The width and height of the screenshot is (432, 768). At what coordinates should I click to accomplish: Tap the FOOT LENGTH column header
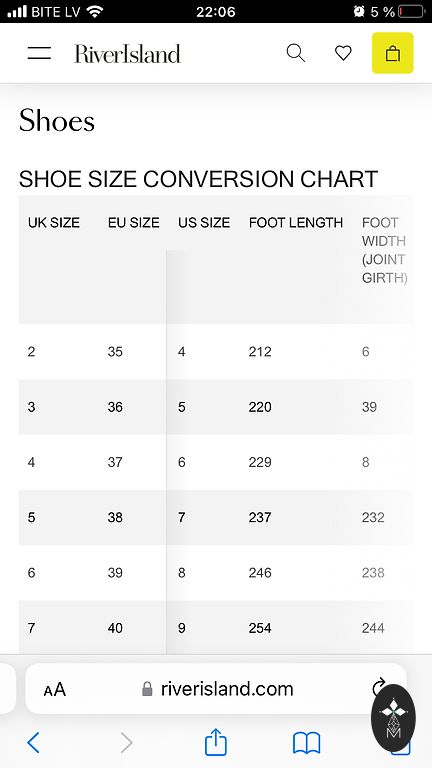point(296,223)
